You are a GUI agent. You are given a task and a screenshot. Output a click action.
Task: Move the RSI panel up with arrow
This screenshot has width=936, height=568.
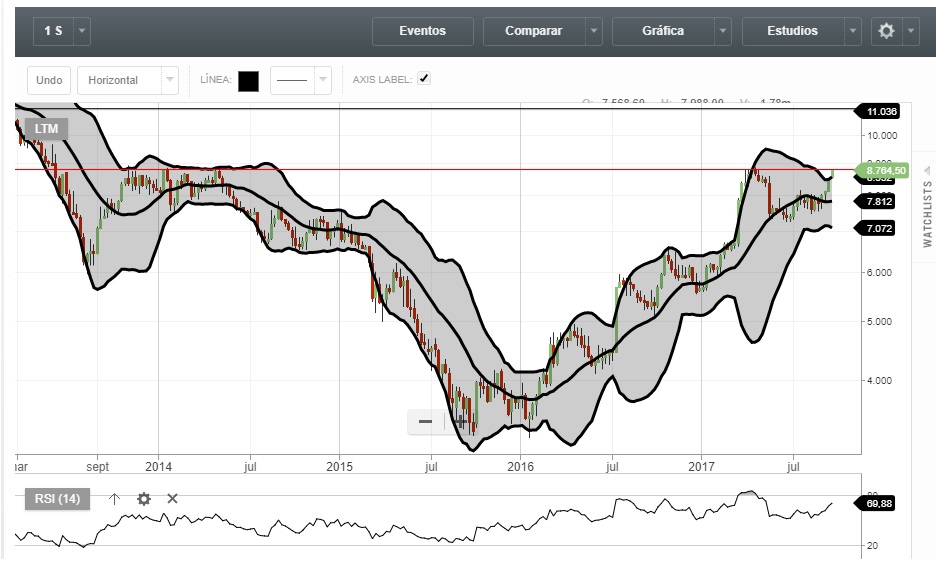click(114, 498)
